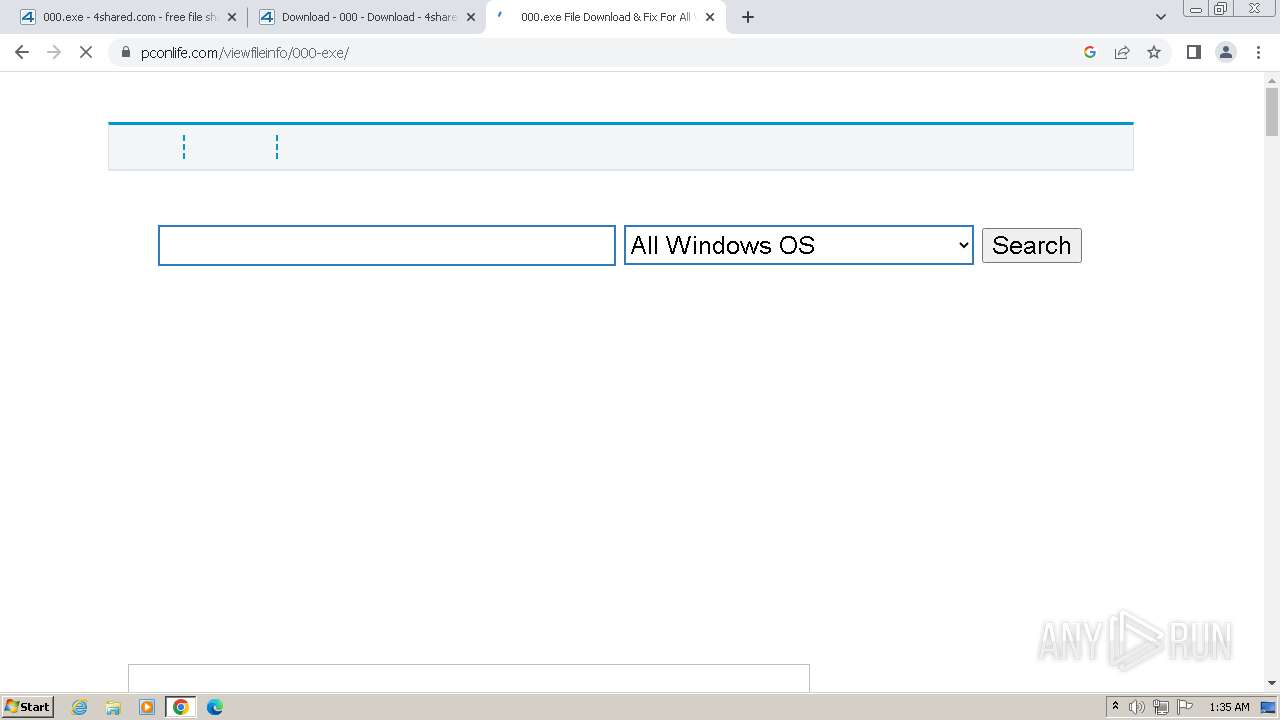The height and width of the screenshot is (720, 1280).
Task: Open the Windows Start menu
Action: coord(28,706)
